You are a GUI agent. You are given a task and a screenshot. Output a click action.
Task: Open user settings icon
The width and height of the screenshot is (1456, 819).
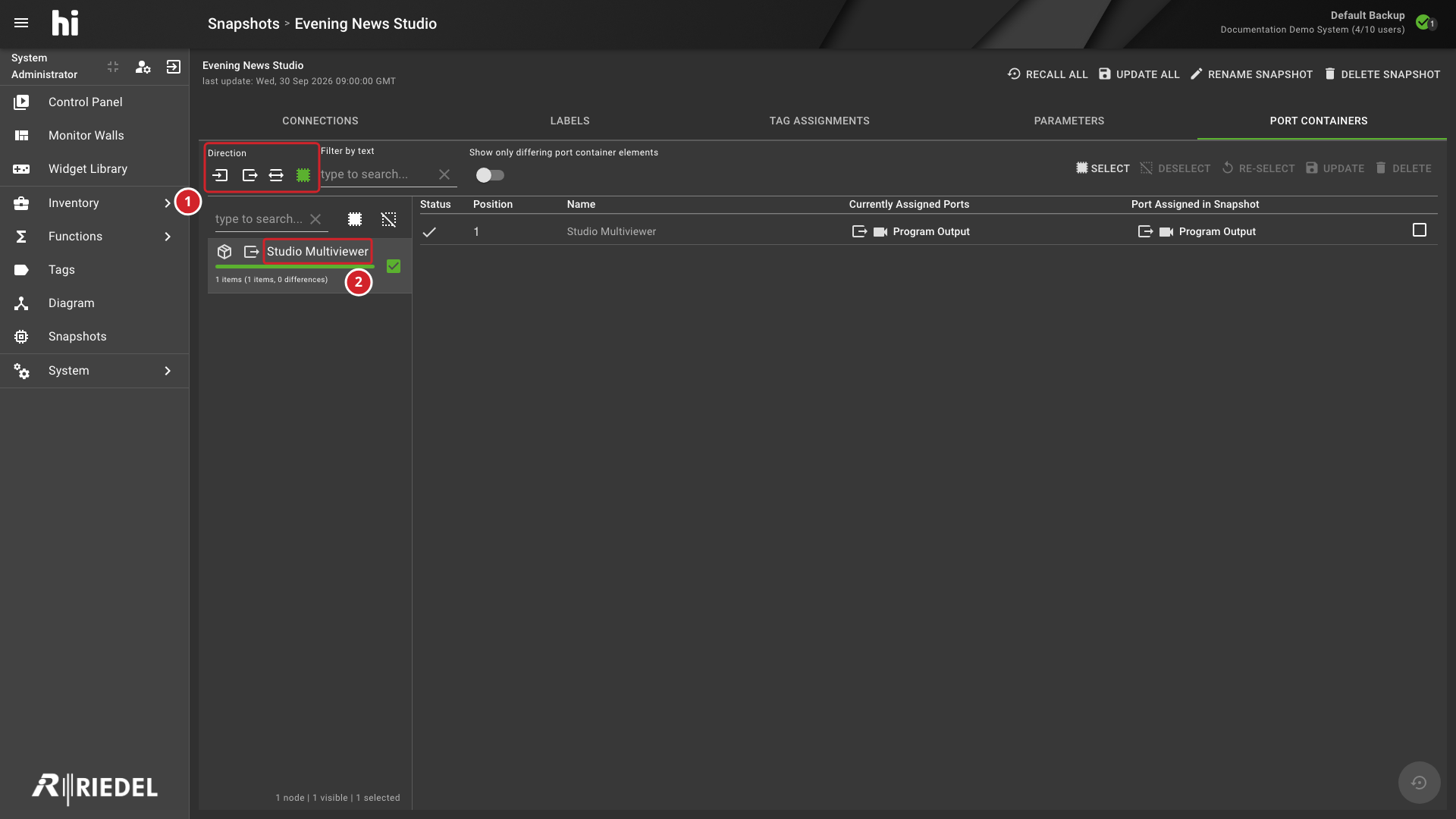tap(143, 67)
